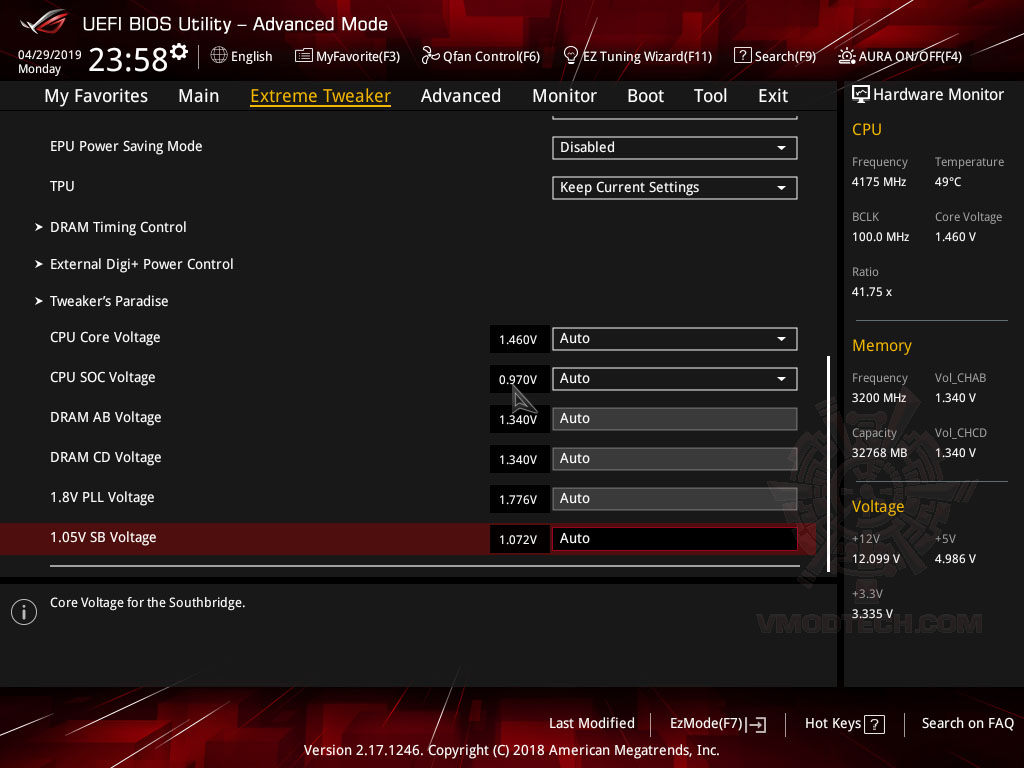Toggle AURA ON/OFF(F4)
The image size is (1024, 768).
click(910, 56)
